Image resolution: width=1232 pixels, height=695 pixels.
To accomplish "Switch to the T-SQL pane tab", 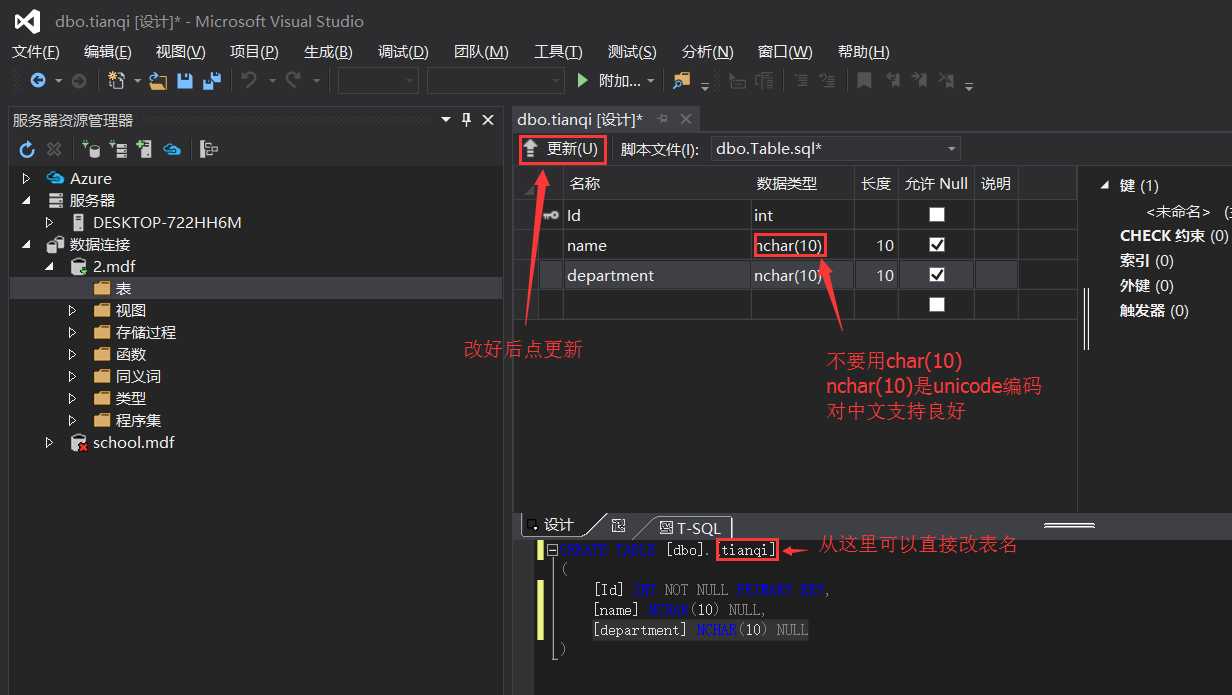I will pyautogui.click(x=689, y=527).
